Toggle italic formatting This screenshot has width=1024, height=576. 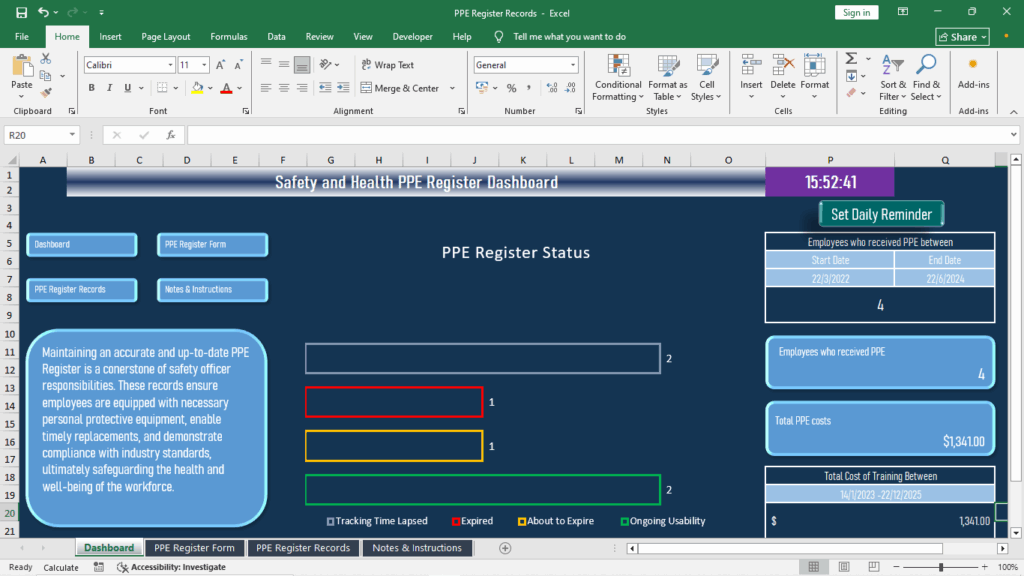[x=109, y=87]
